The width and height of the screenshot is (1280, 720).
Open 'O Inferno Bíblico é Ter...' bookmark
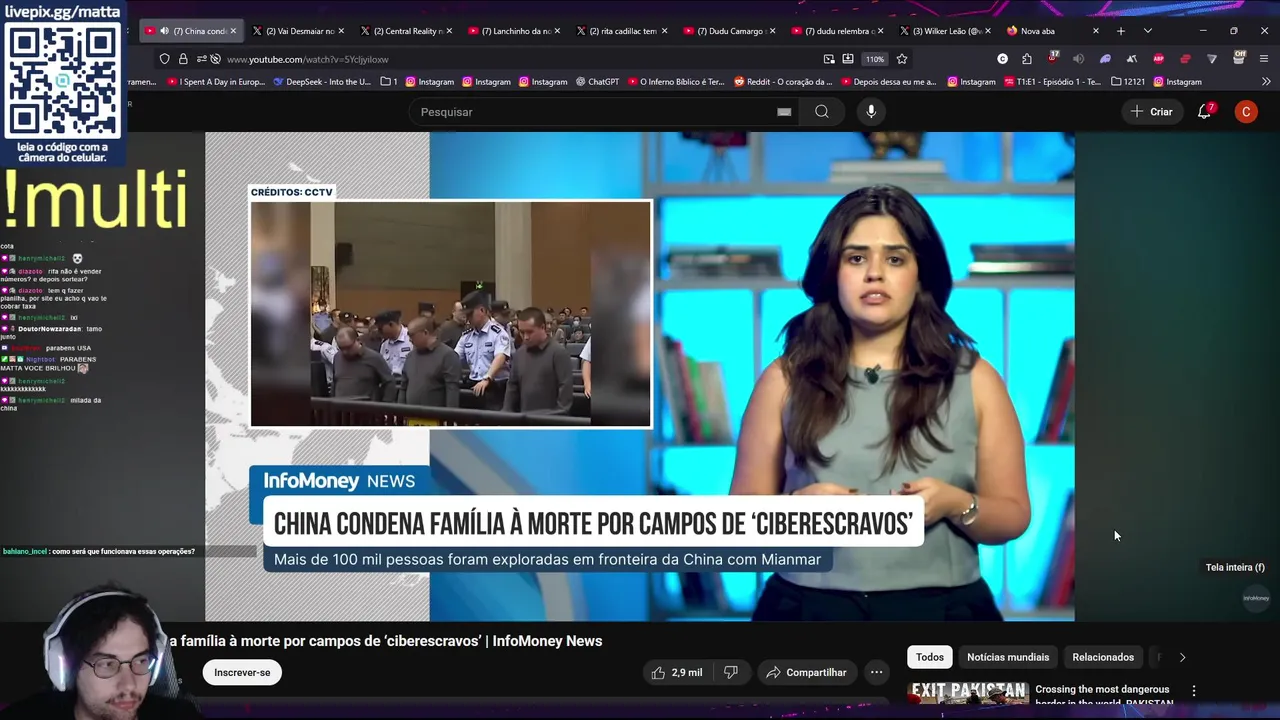click(676, 82)
